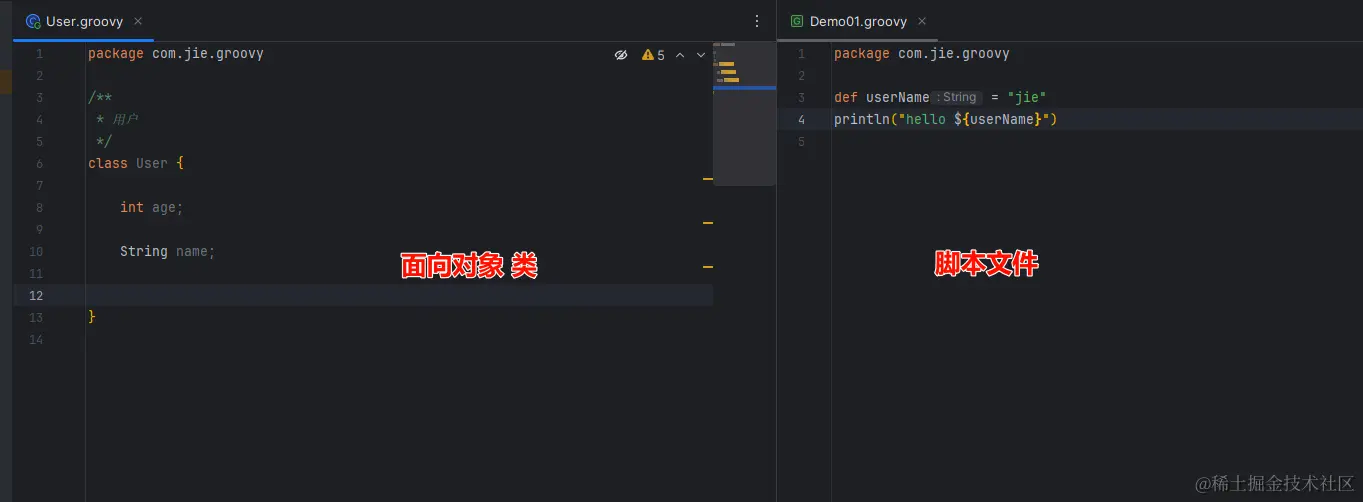Click line number 4 in Demo01.groovy gutter

(x=801, y=119)
